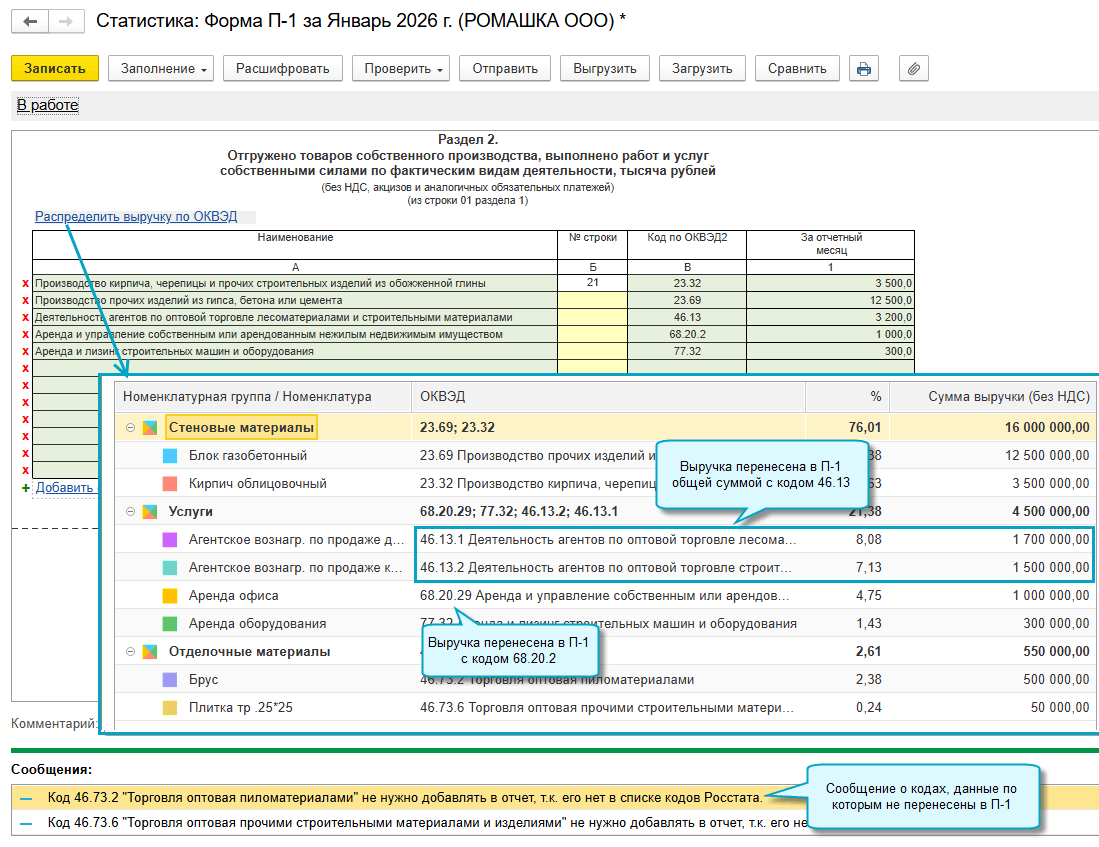Click the back navigation arrow

tap(30, 21)
